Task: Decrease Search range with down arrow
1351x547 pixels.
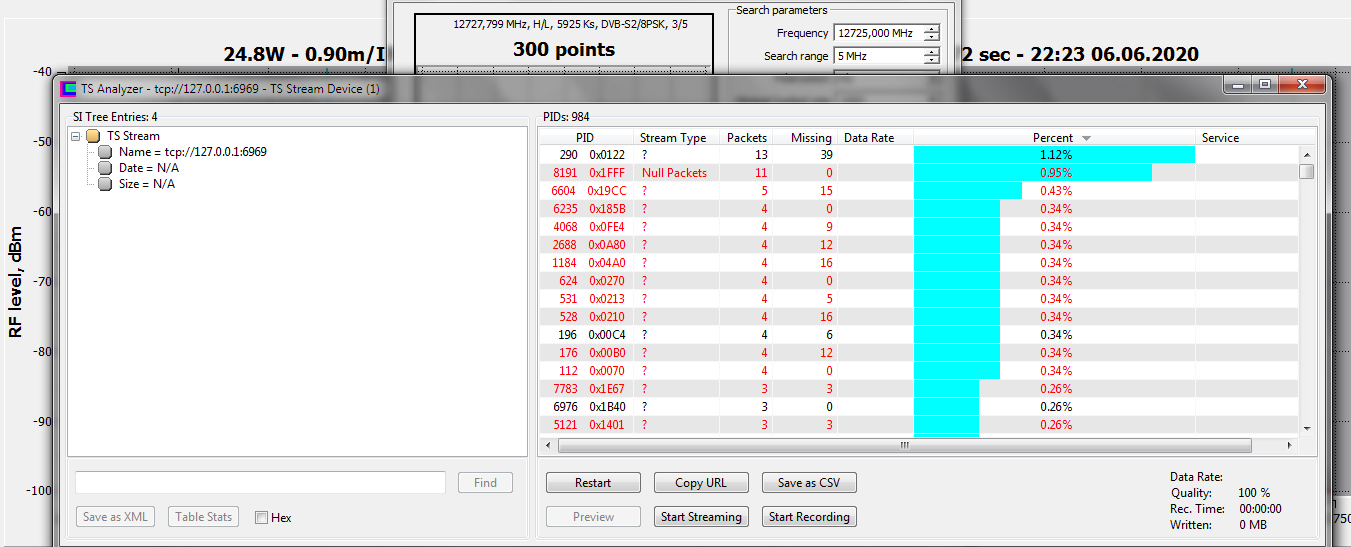Action: tap(931, 61)
